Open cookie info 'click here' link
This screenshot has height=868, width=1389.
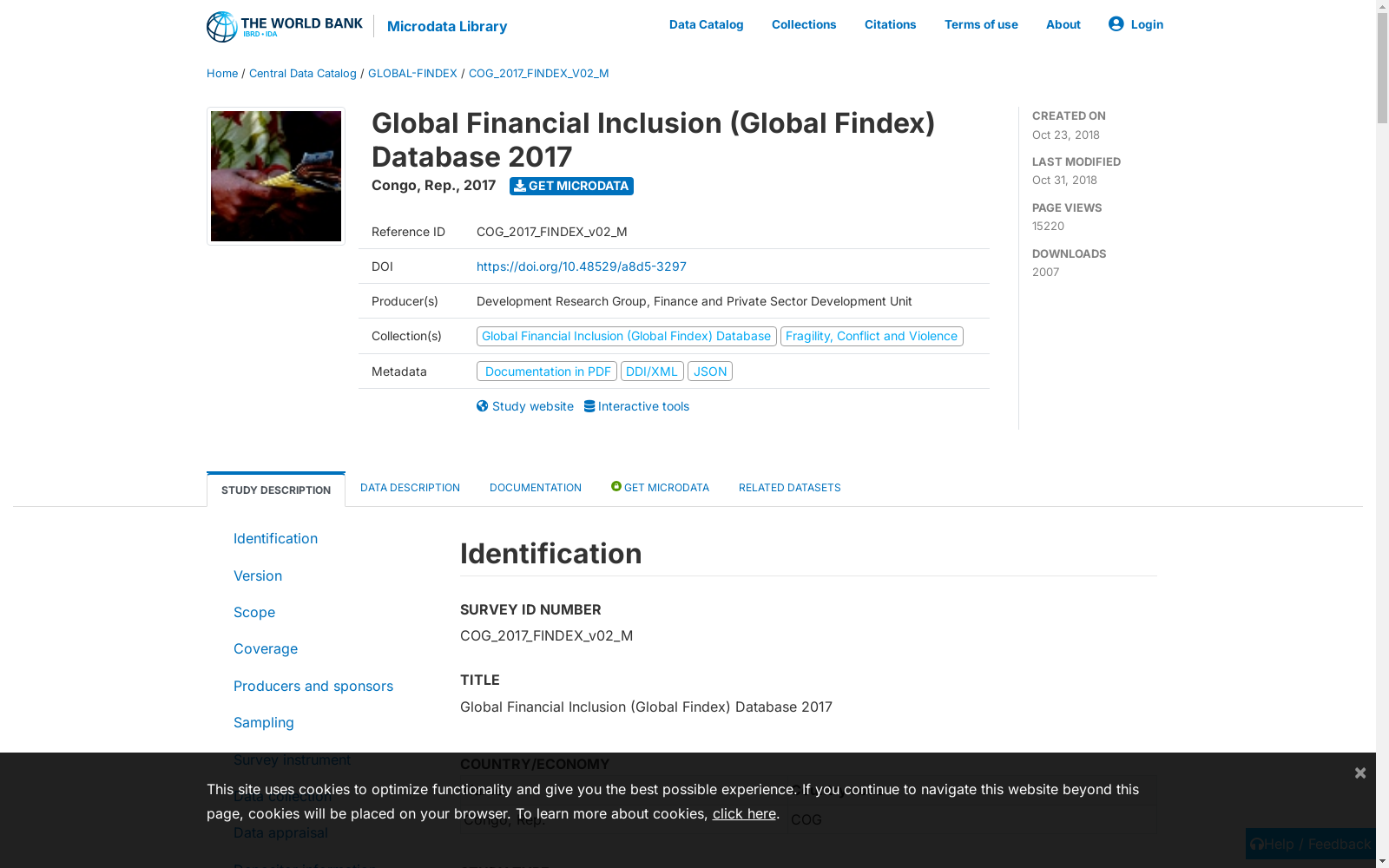pos(744,813)
